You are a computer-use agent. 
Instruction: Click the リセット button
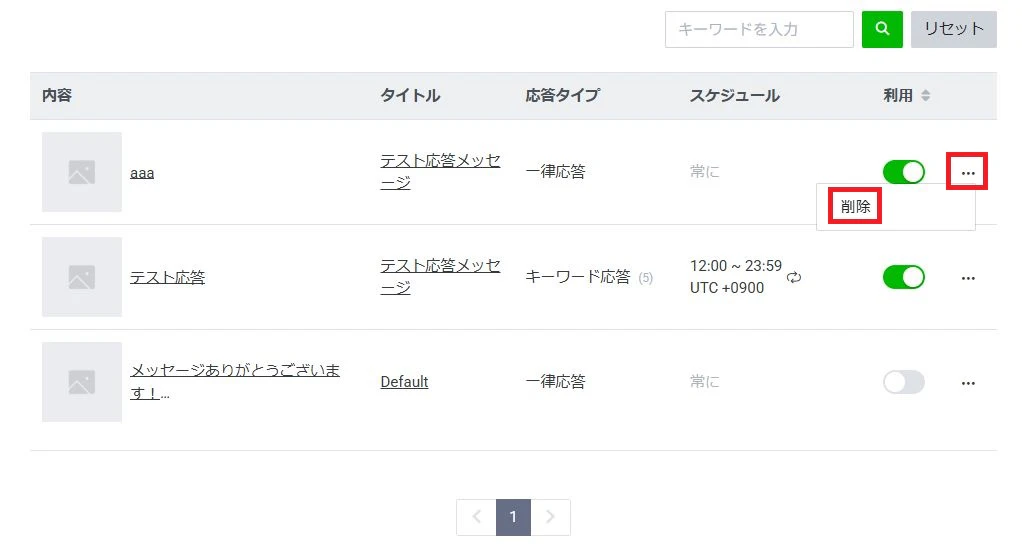coord(953,29)
